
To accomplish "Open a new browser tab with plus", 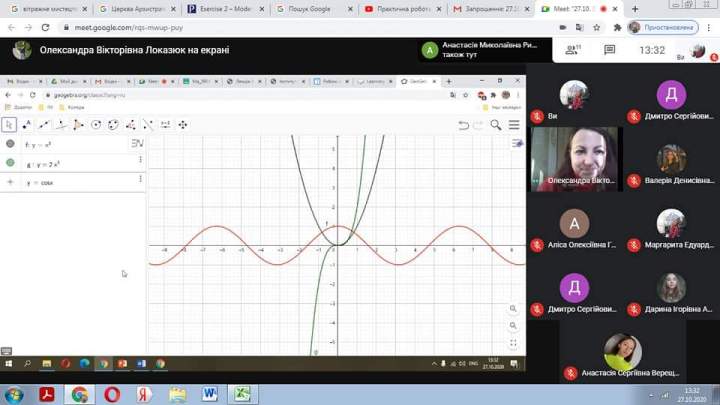I will [x=635, y=9].
